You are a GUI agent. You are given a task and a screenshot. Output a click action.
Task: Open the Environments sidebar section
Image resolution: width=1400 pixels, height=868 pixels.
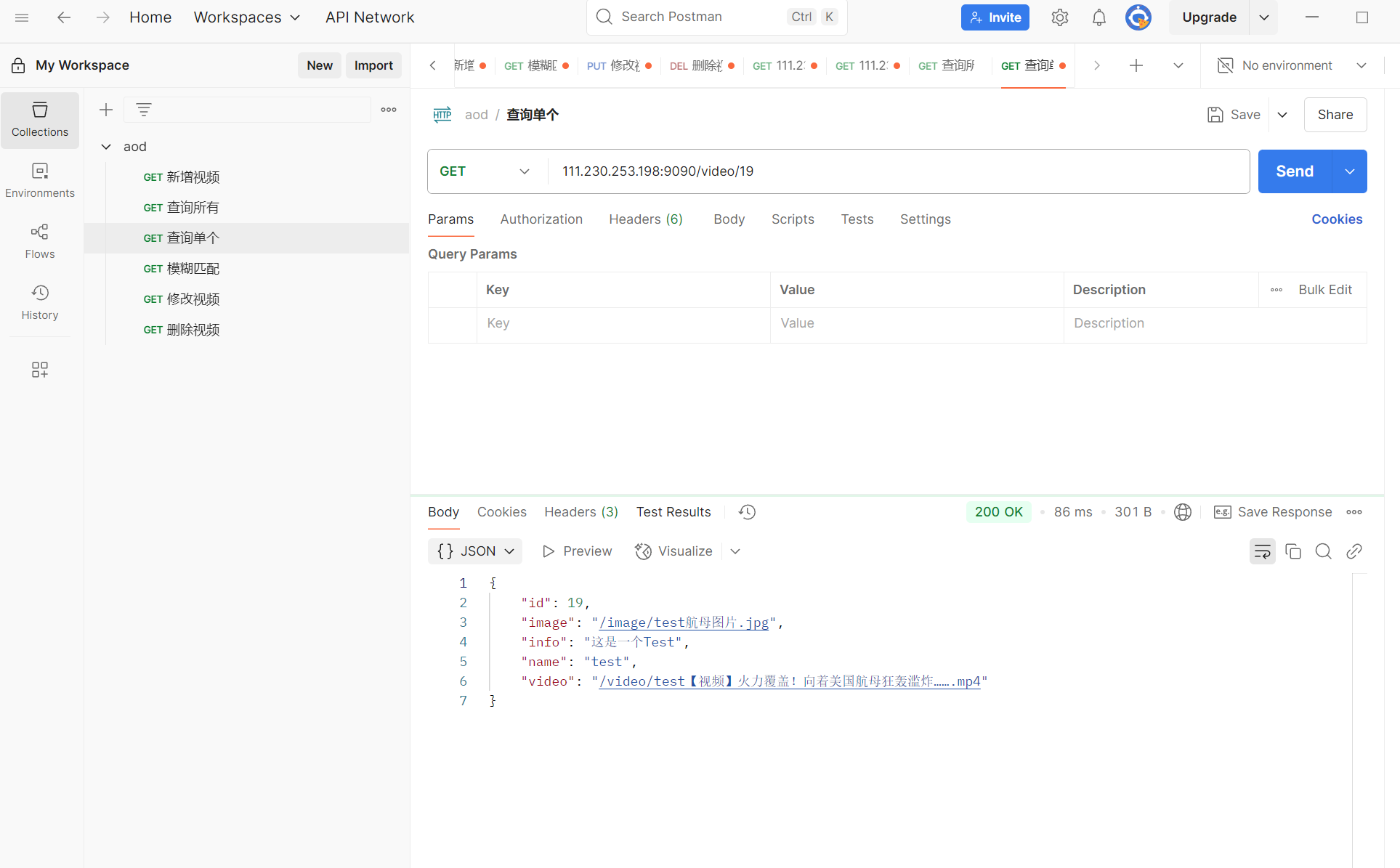tap(40, 180)
